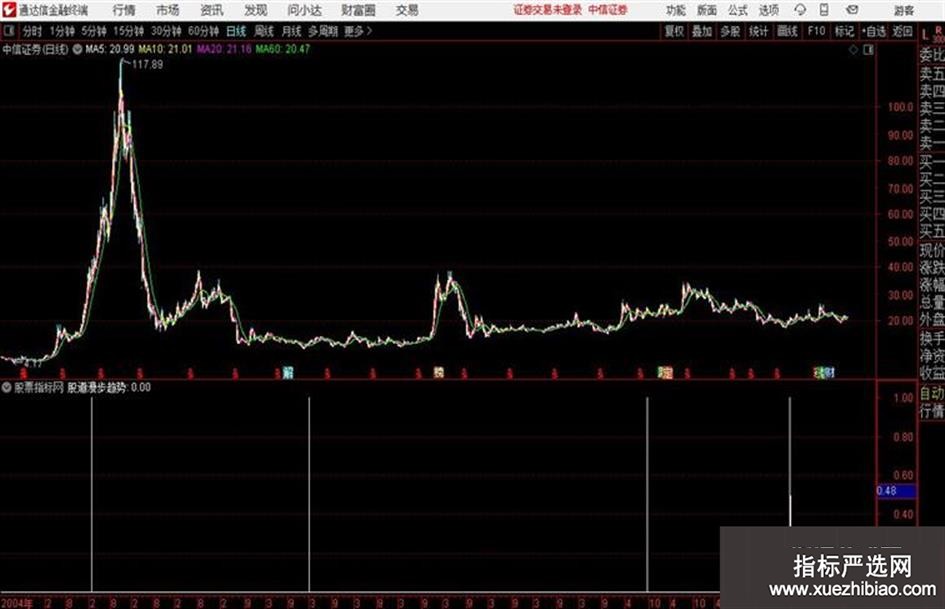Click the 标记 mark button
945x609 pixels.
[844, 31]
